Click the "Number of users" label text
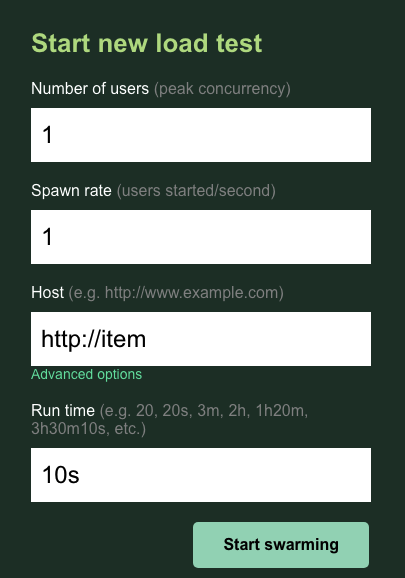 pos(90,88)
